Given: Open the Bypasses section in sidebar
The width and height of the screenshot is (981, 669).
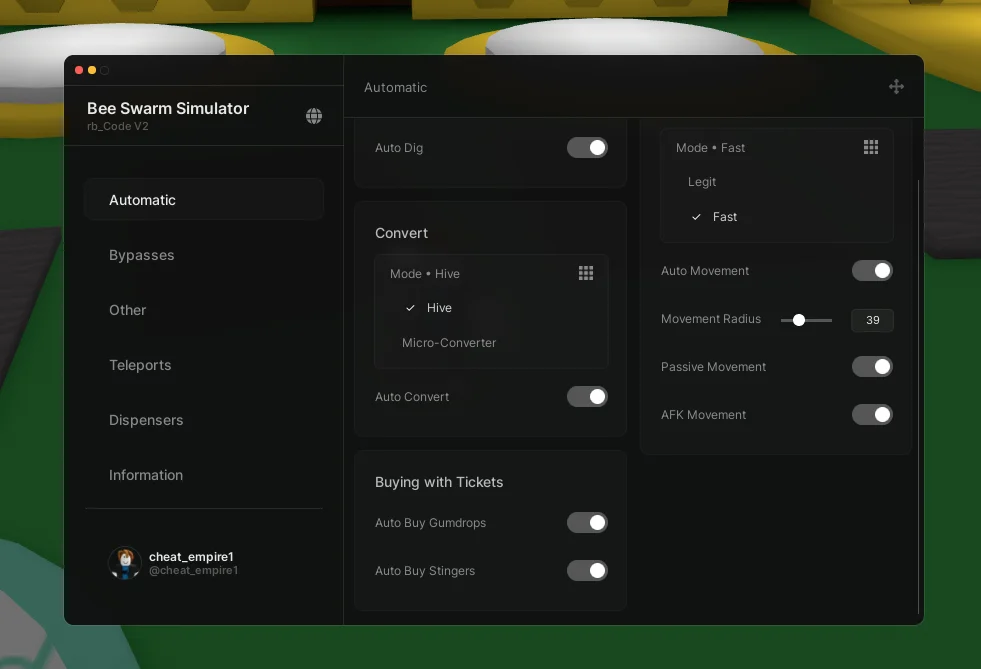Looking at the screenshot, I should pos(142,255).
